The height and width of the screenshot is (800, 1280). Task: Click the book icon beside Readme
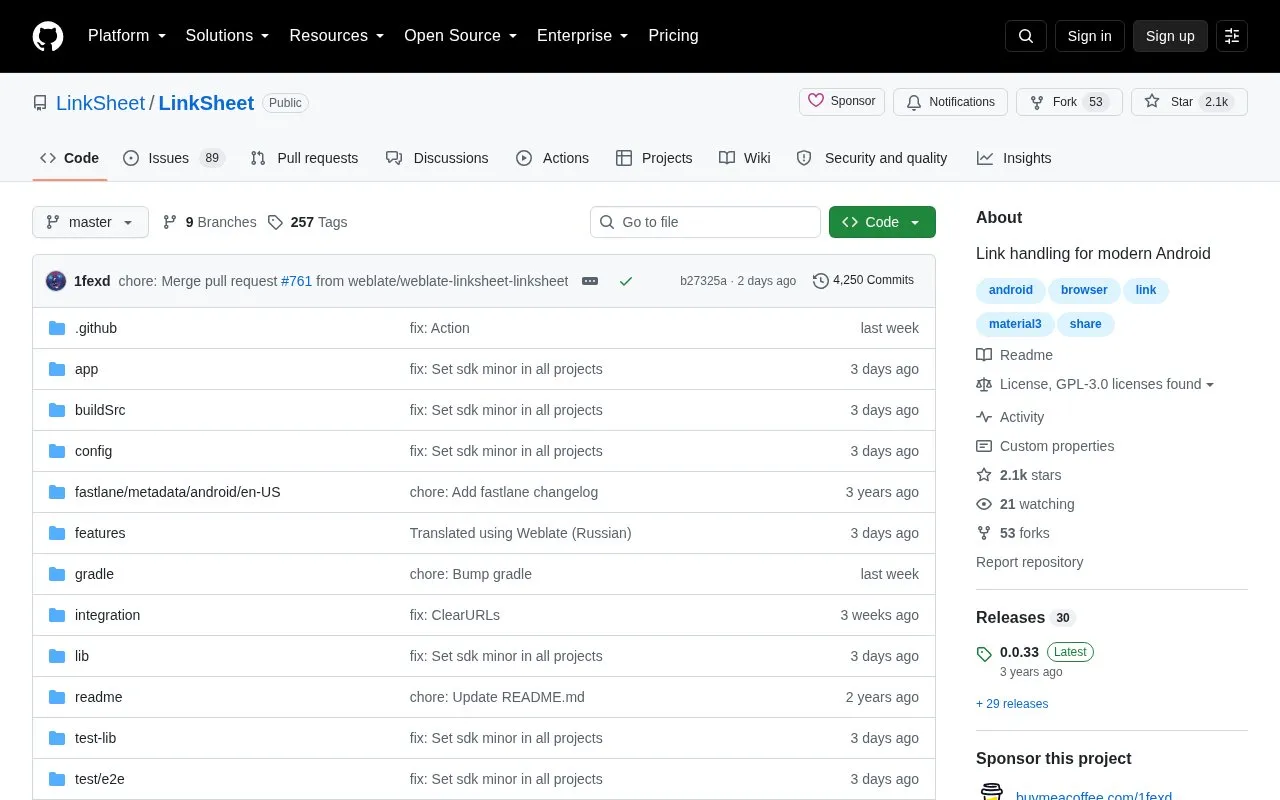pyautogui.click(x=984, y=355)
